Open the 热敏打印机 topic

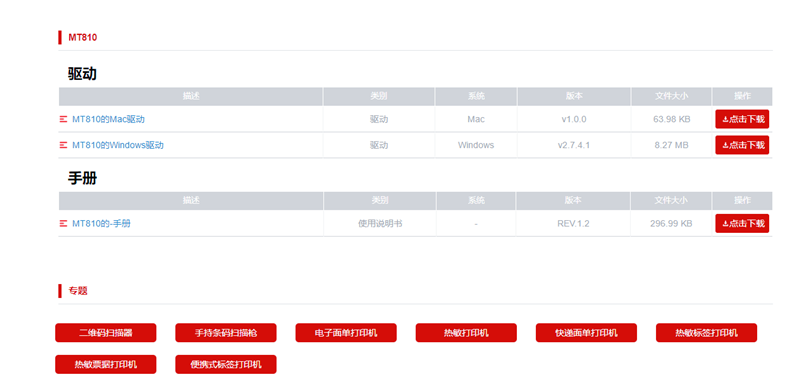tap(466, 333)
